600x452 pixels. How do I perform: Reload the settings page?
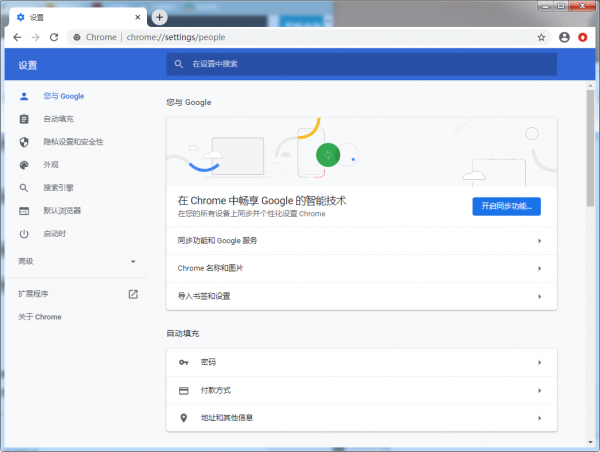[x=54, y=37]
